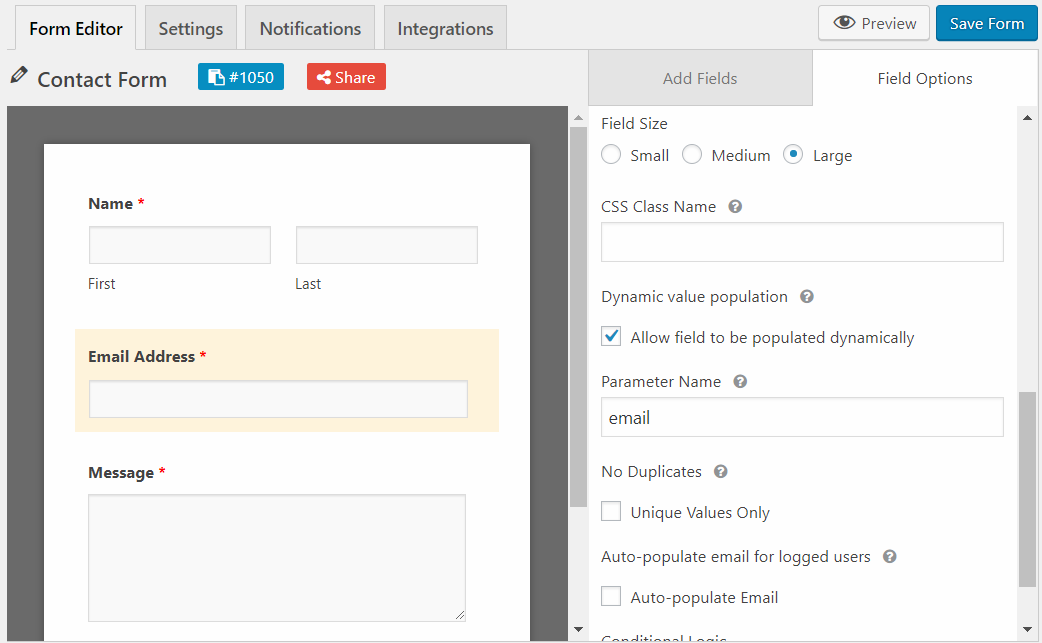
Task: Open Auto-populate email for logged users help icon
Action: point(890,557)
